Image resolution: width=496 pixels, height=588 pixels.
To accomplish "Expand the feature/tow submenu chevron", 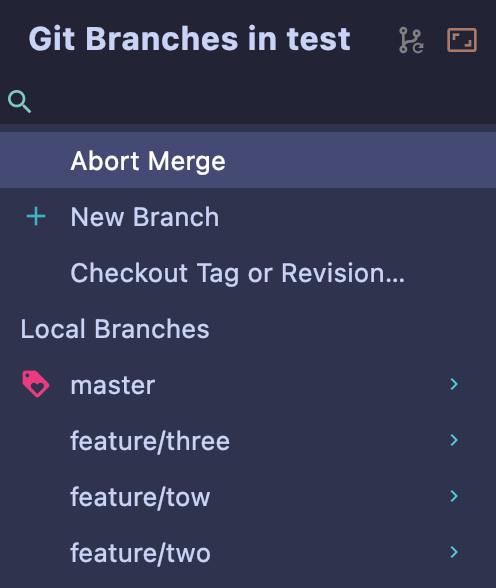I will click(454, 496).
